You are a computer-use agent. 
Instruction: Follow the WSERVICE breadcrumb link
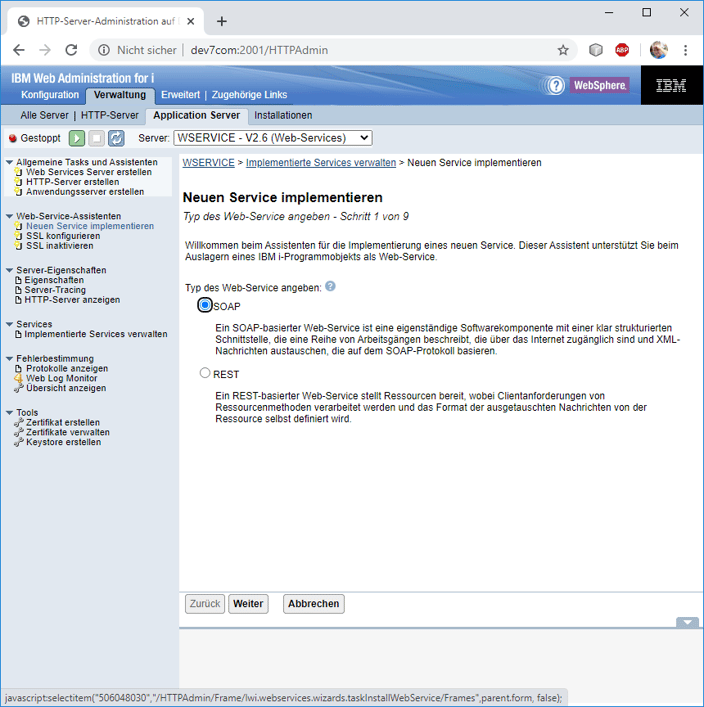pos(208,163)
